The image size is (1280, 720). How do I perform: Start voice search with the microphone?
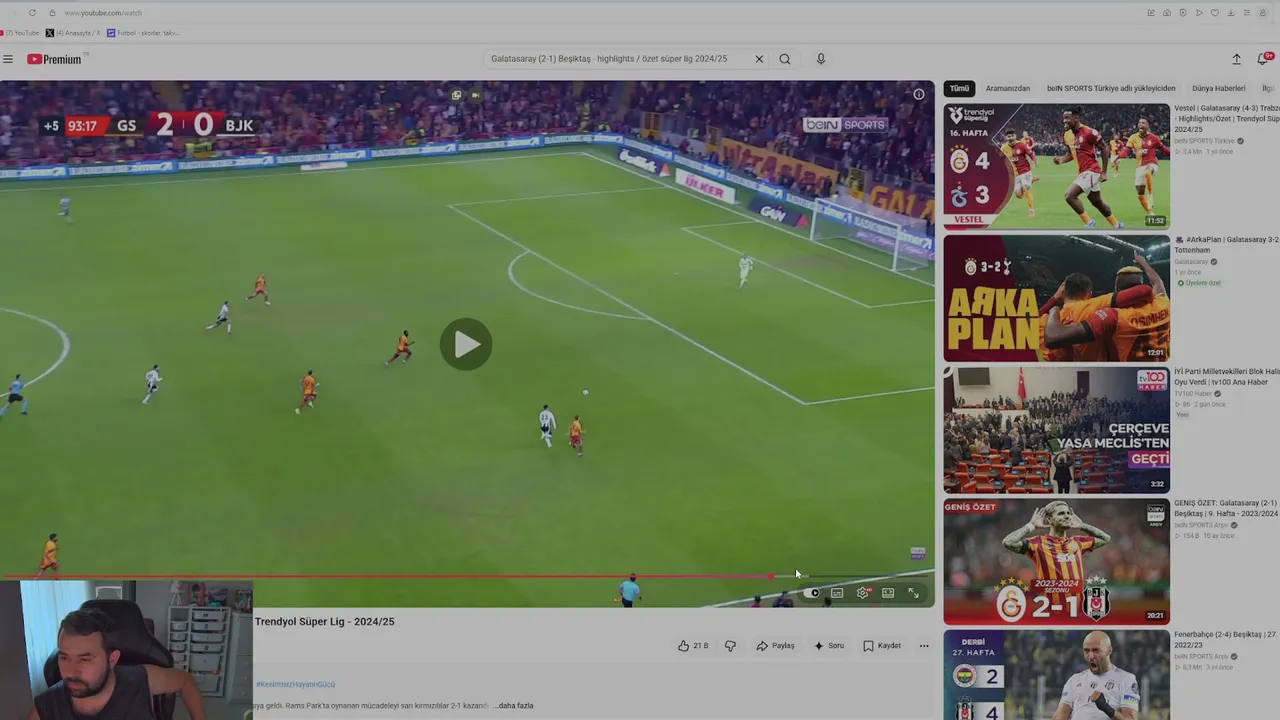click(x=821, y=59)
